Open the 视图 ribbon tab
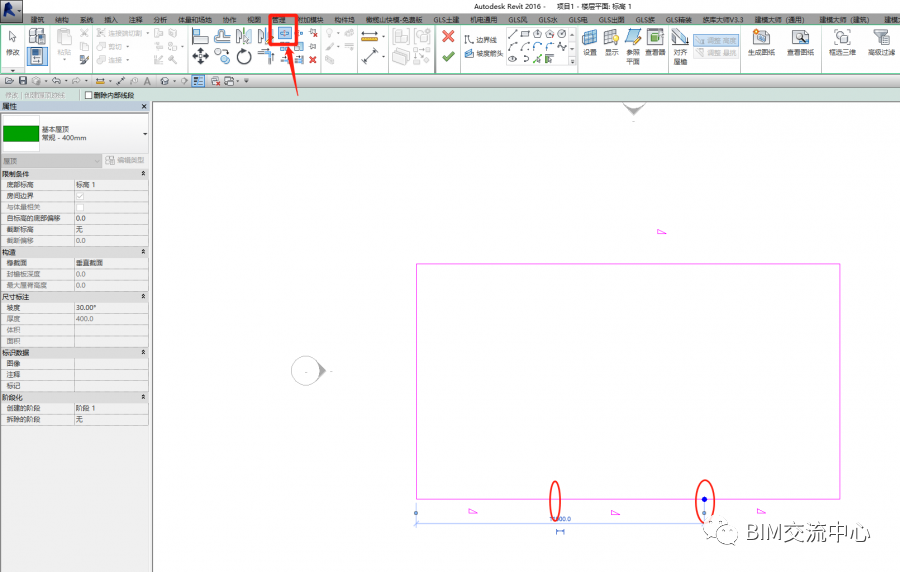Image resolution: width=900 pixels, height=572 pixels. [254, 20]
